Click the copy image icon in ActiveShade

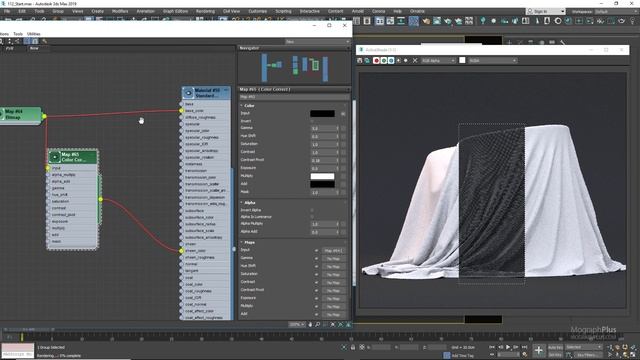click(367, 60)
